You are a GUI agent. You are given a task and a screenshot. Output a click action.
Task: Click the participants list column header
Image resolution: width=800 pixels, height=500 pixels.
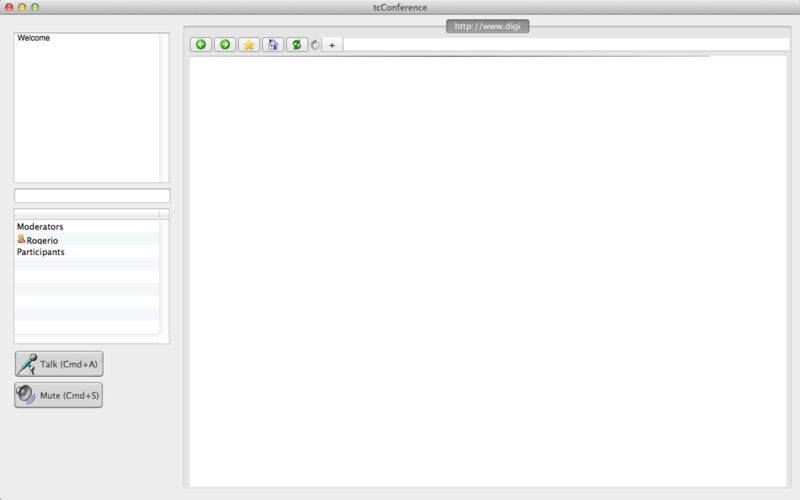pos(86,214)
